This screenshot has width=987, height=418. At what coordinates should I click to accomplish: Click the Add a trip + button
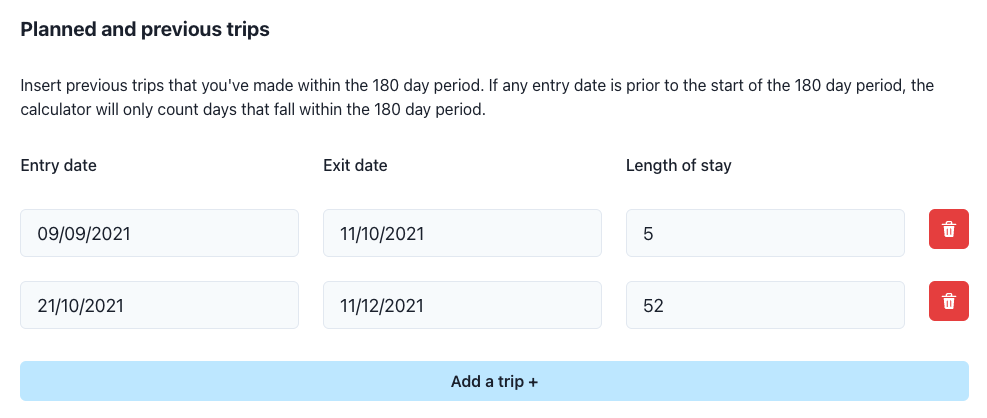(494, 381)
